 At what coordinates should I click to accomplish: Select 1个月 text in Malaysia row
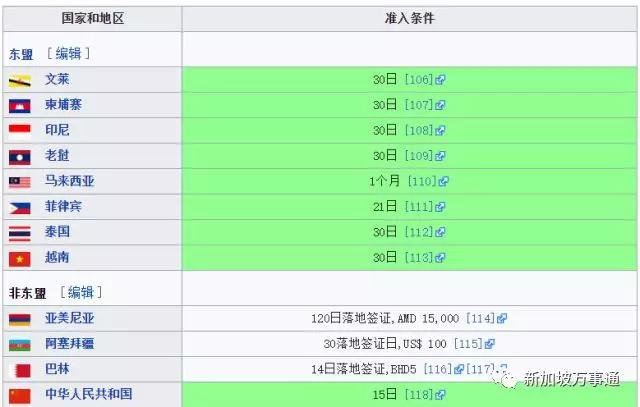pos(384,181)
